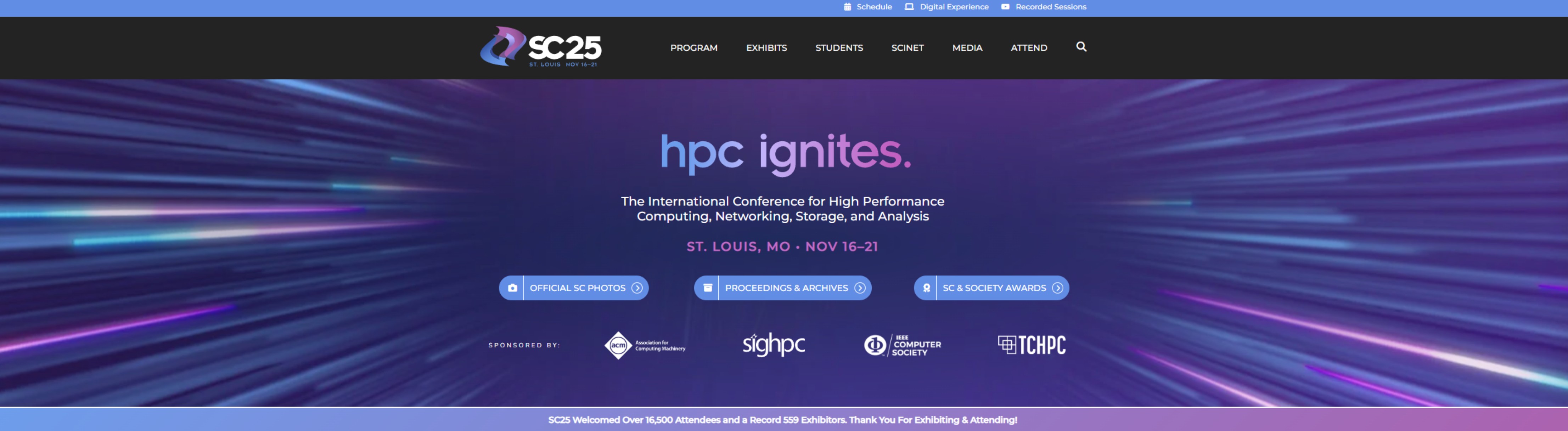Open the Recorded Sessions link
This screenshot has height=431, width=1568.
coord(1051,7)
